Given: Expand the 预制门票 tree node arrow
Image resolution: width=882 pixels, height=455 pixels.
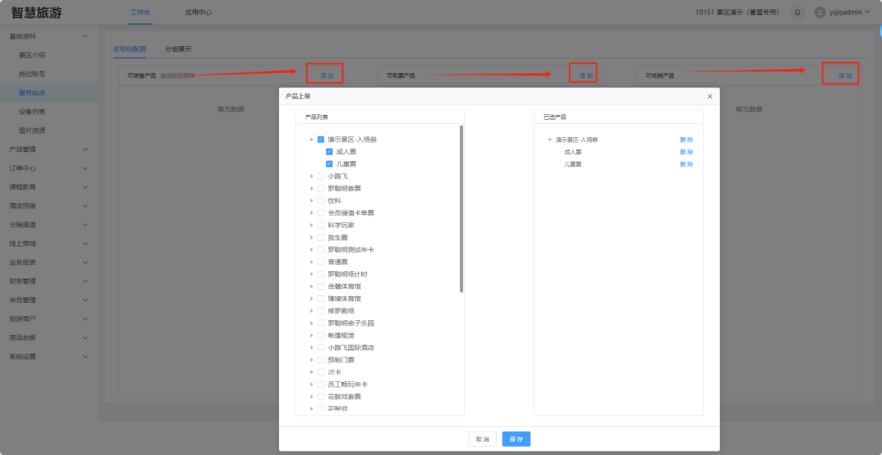Looking at the screenshot, I should point(311,359).
